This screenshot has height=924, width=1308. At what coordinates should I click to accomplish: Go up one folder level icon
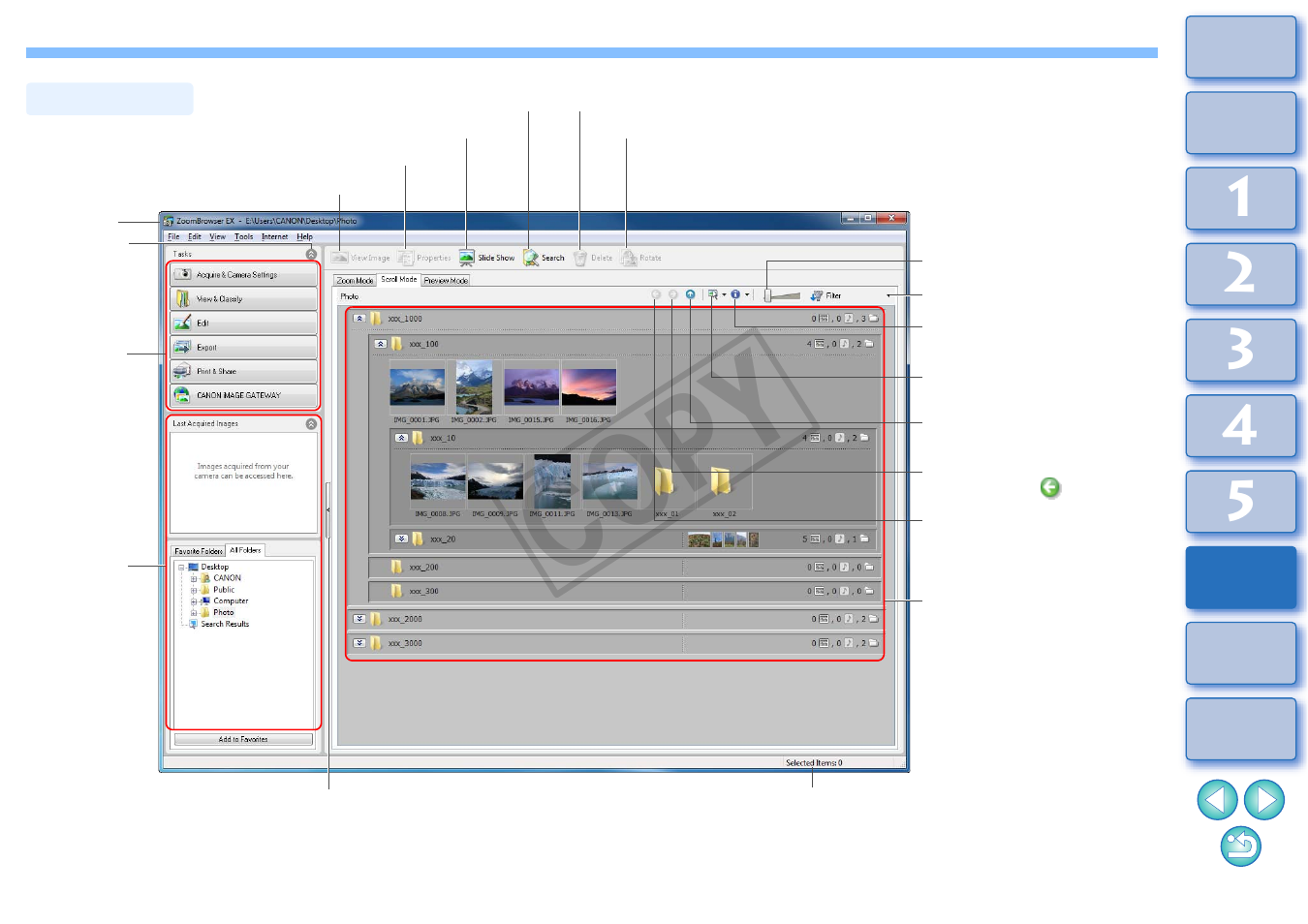click(691, 294)
